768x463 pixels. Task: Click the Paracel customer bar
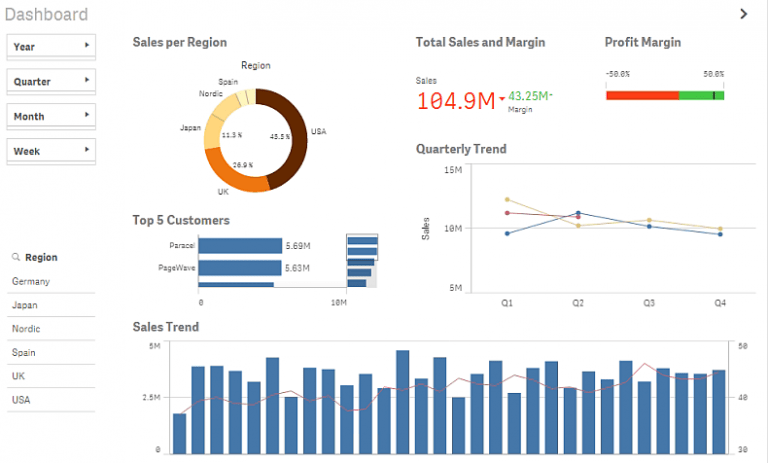point(240,245)
